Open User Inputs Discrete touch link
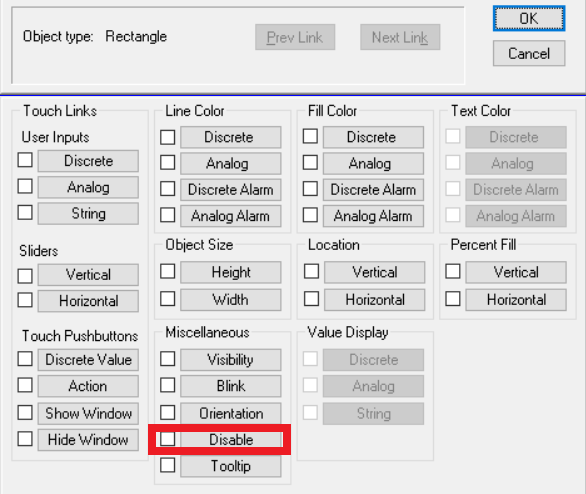Image resolution: width=586 pixels, height=494 pixels. (x=88, y=161)
